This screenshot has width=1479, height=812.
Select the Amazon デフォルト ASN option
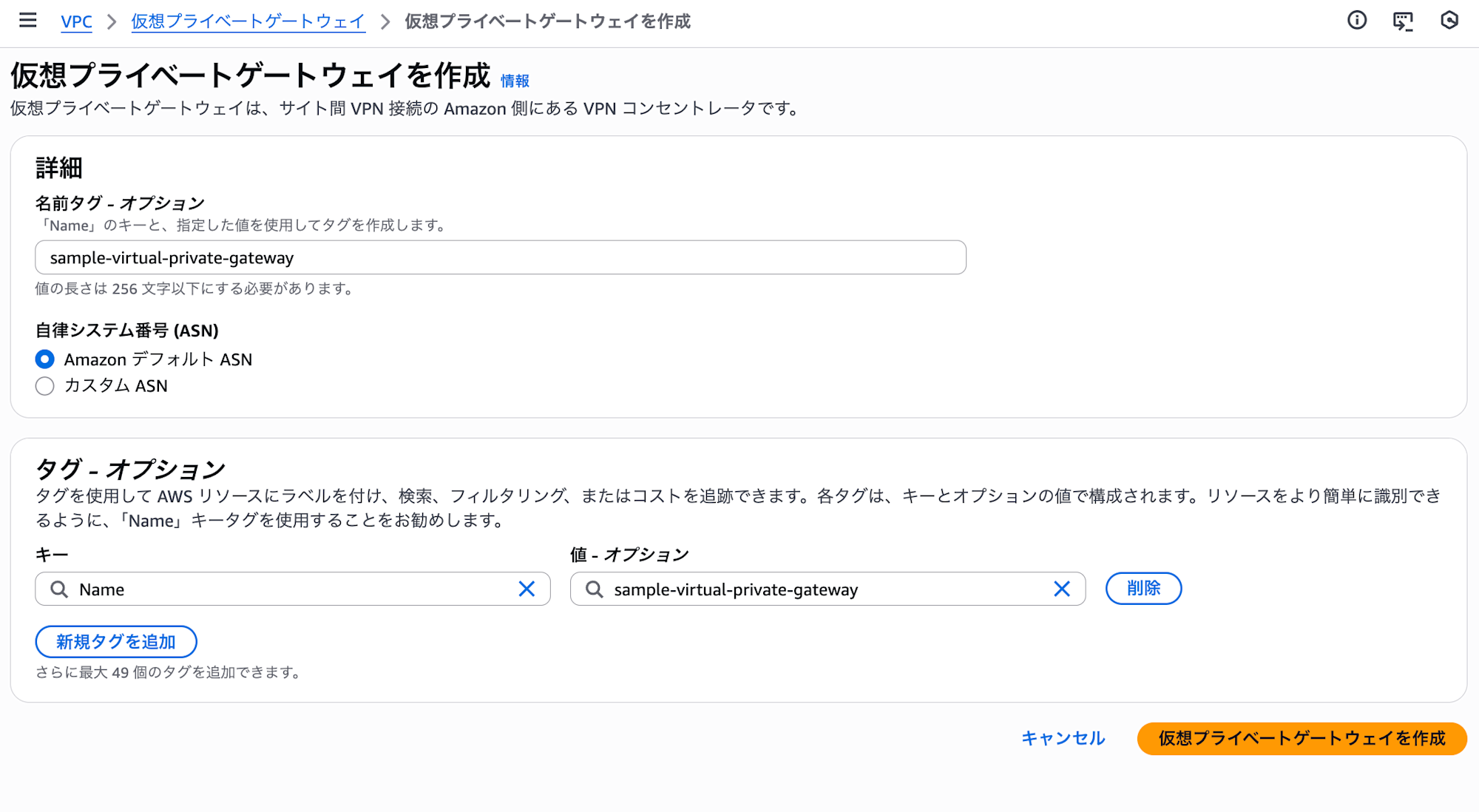click(x=45, y=359)
